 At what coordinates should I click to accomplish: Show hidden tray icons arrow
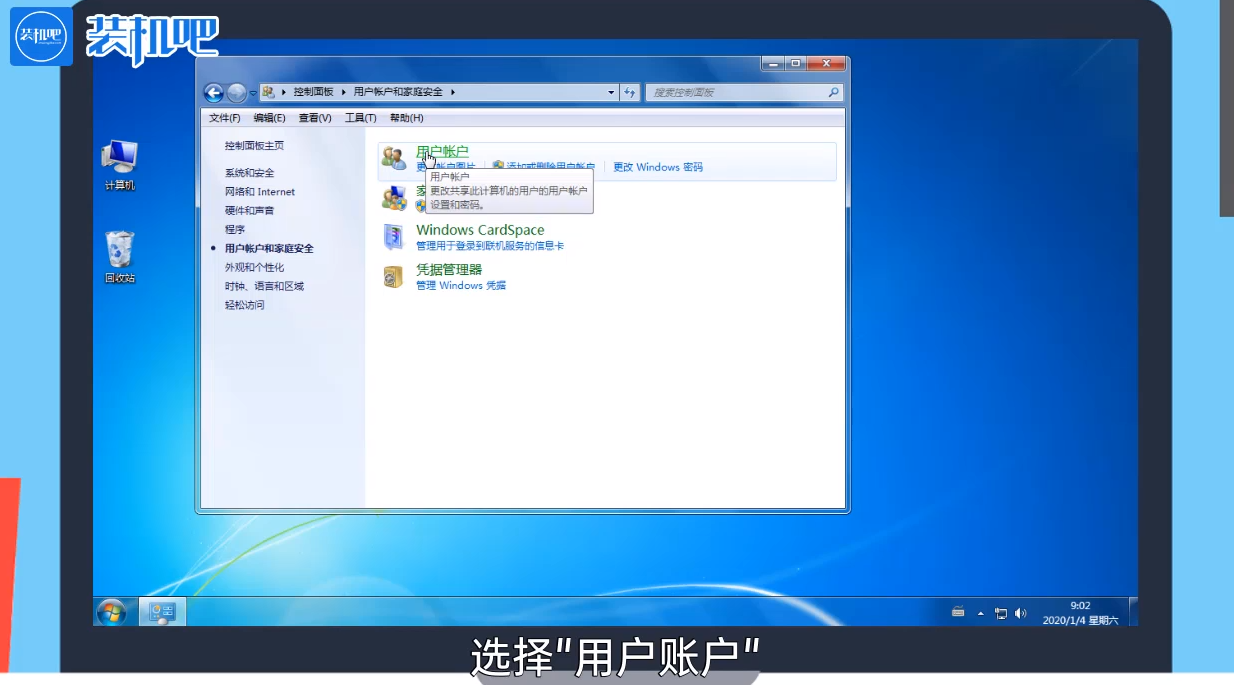tap(980, 613)
